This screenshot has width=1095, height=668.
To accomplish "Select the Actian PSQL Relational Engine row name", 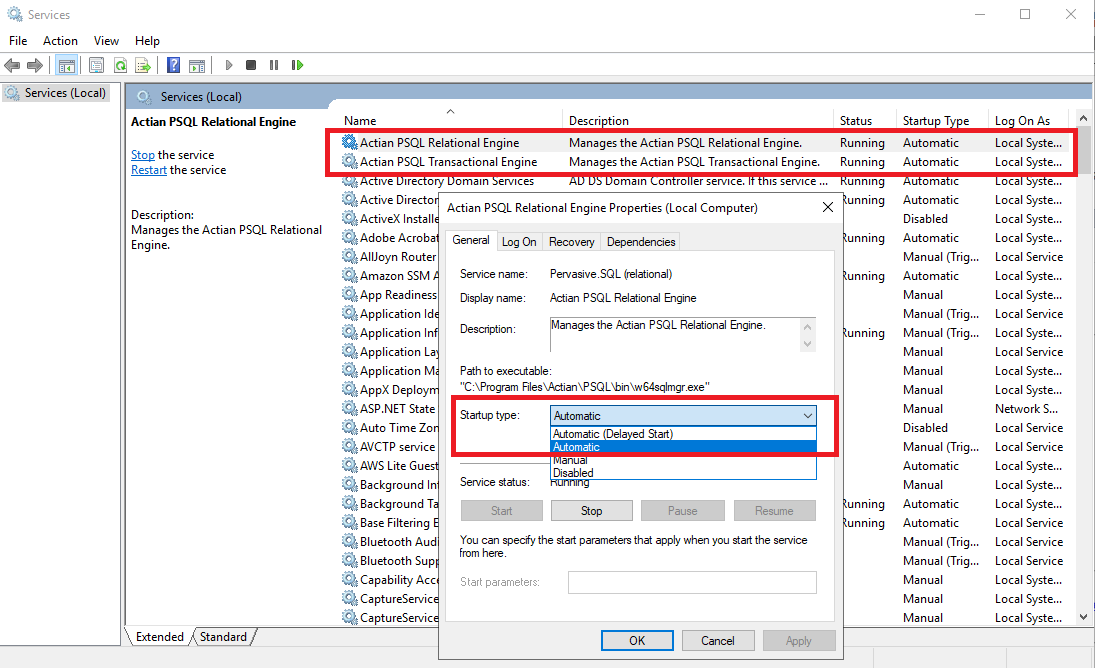I will [439, 142].
